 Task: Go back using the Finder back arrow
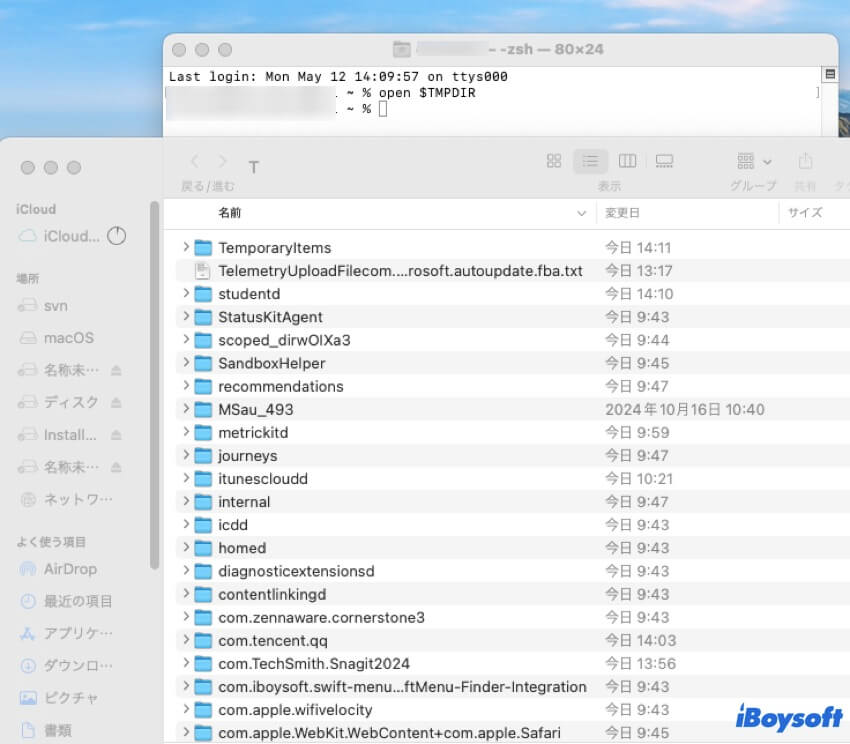click(x=195, y=161)
